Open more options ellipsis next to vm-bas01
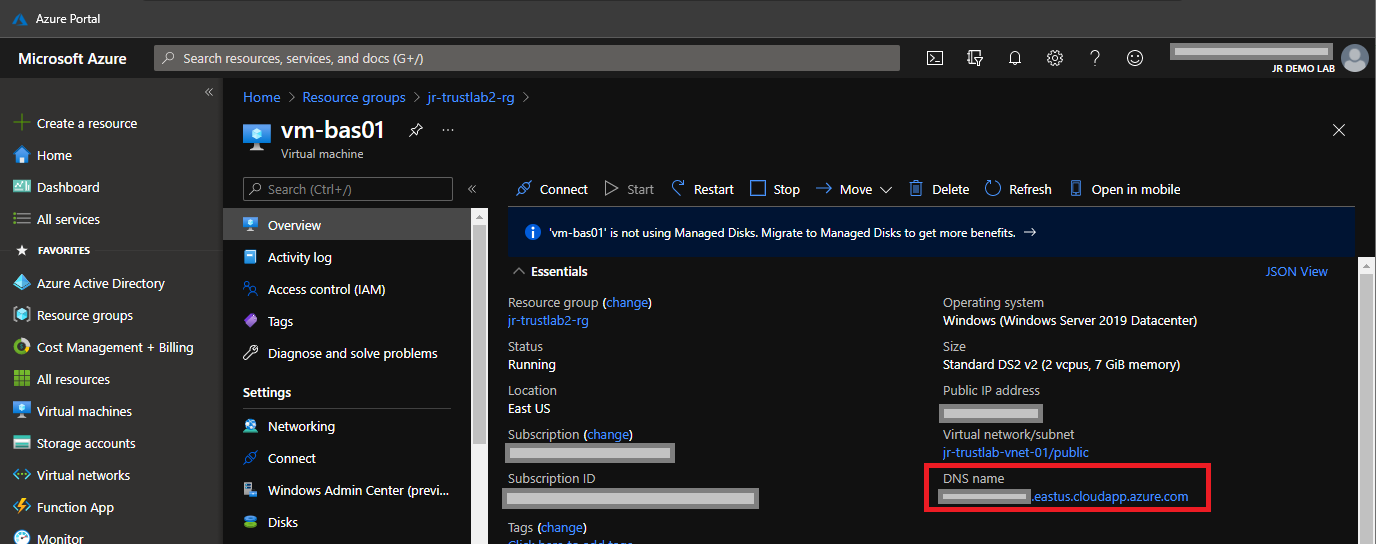The image size is (1376, 544). coord(448,130)
